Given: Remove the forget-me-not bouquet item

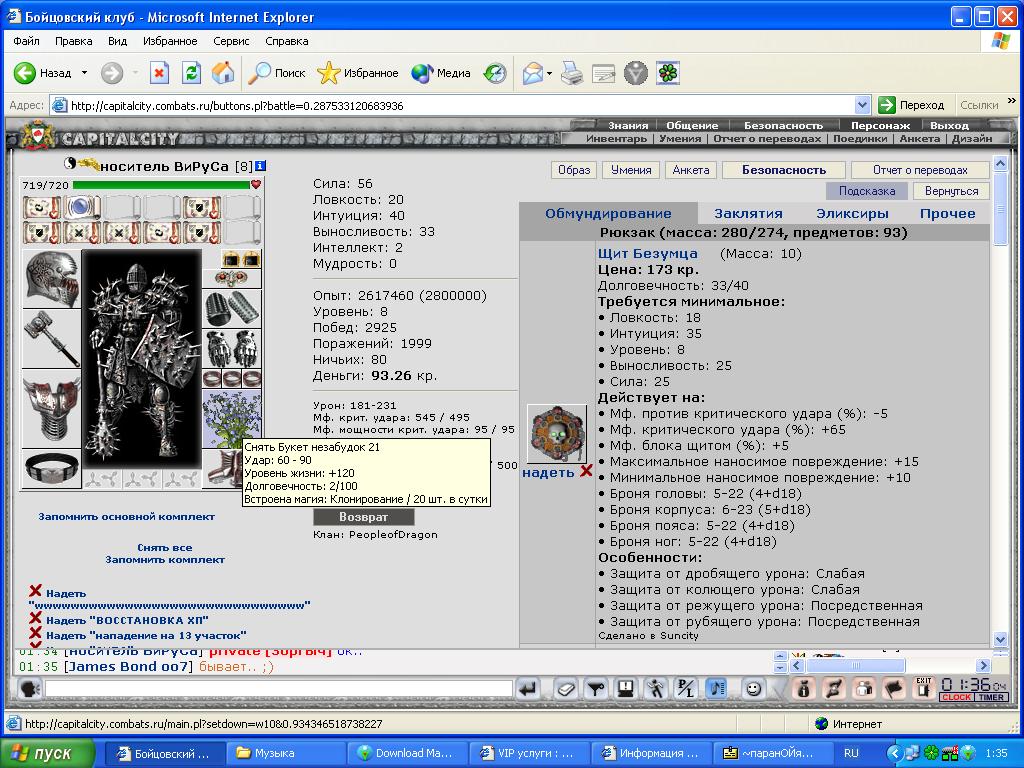Looking at the screenshot, I should (x=232, y=419).
